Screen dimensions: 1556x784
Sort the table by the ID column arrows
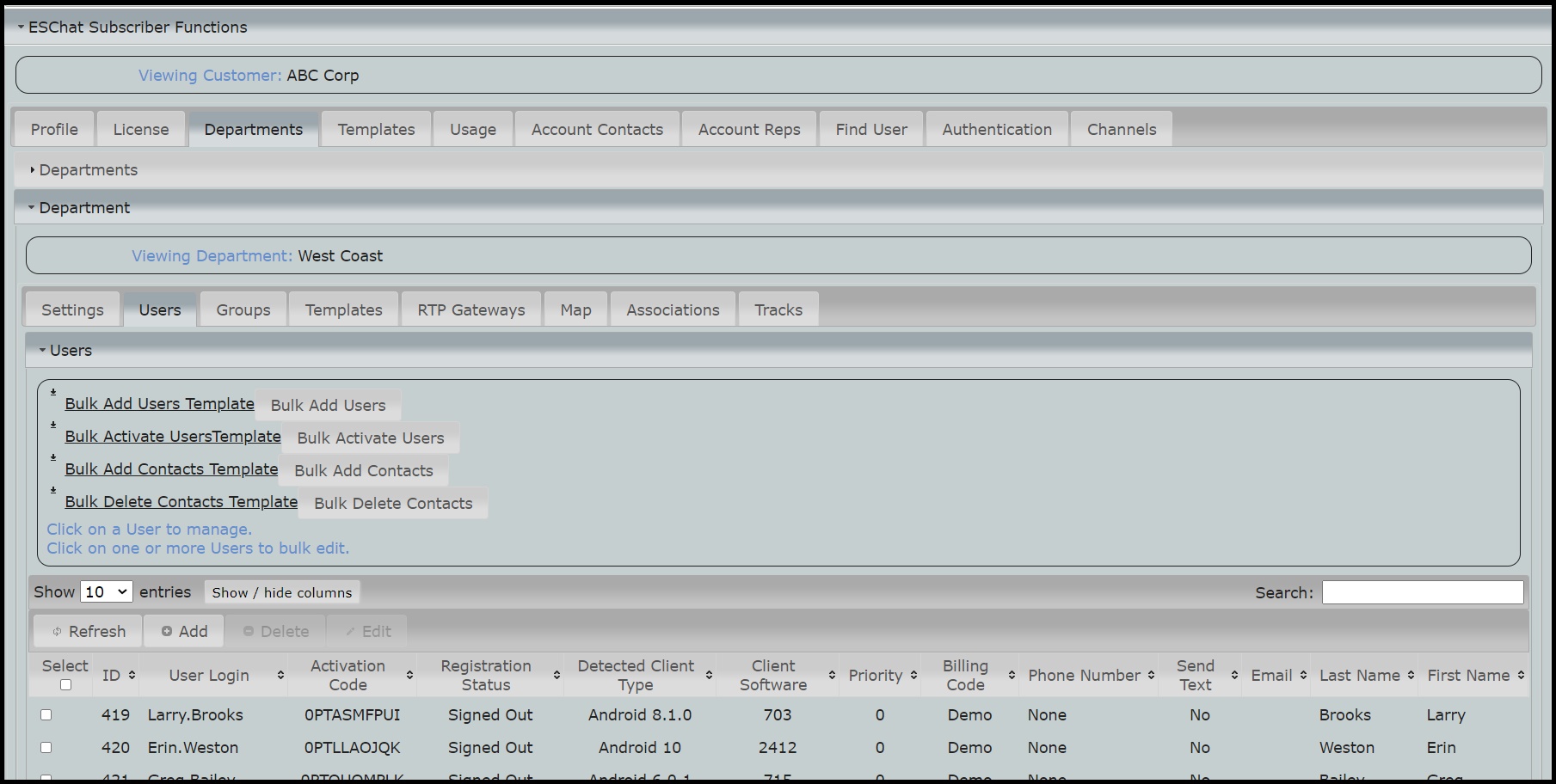pos(133,676)
